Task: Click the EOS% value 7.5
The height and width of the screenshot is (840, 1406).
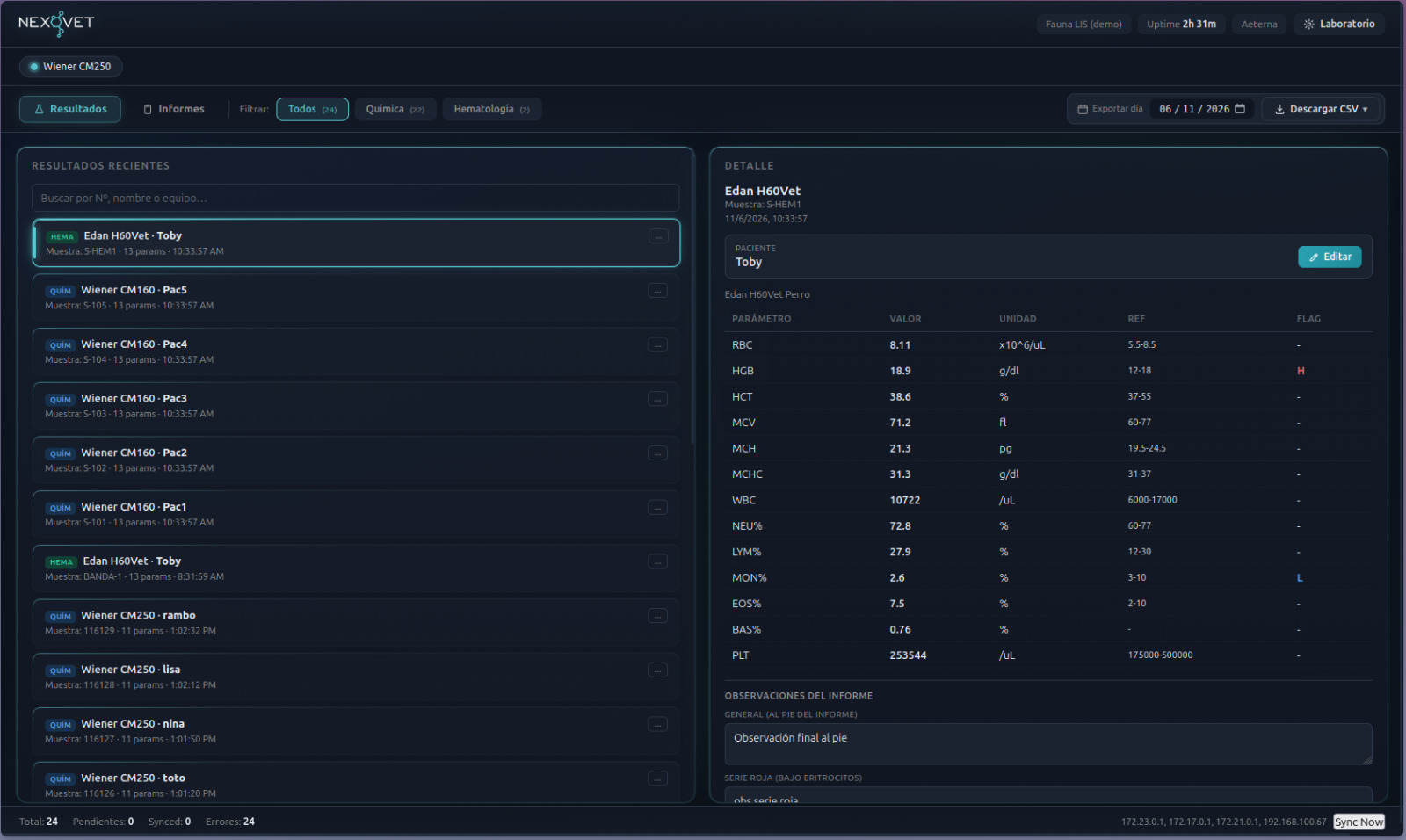Action: click(896, 604)
